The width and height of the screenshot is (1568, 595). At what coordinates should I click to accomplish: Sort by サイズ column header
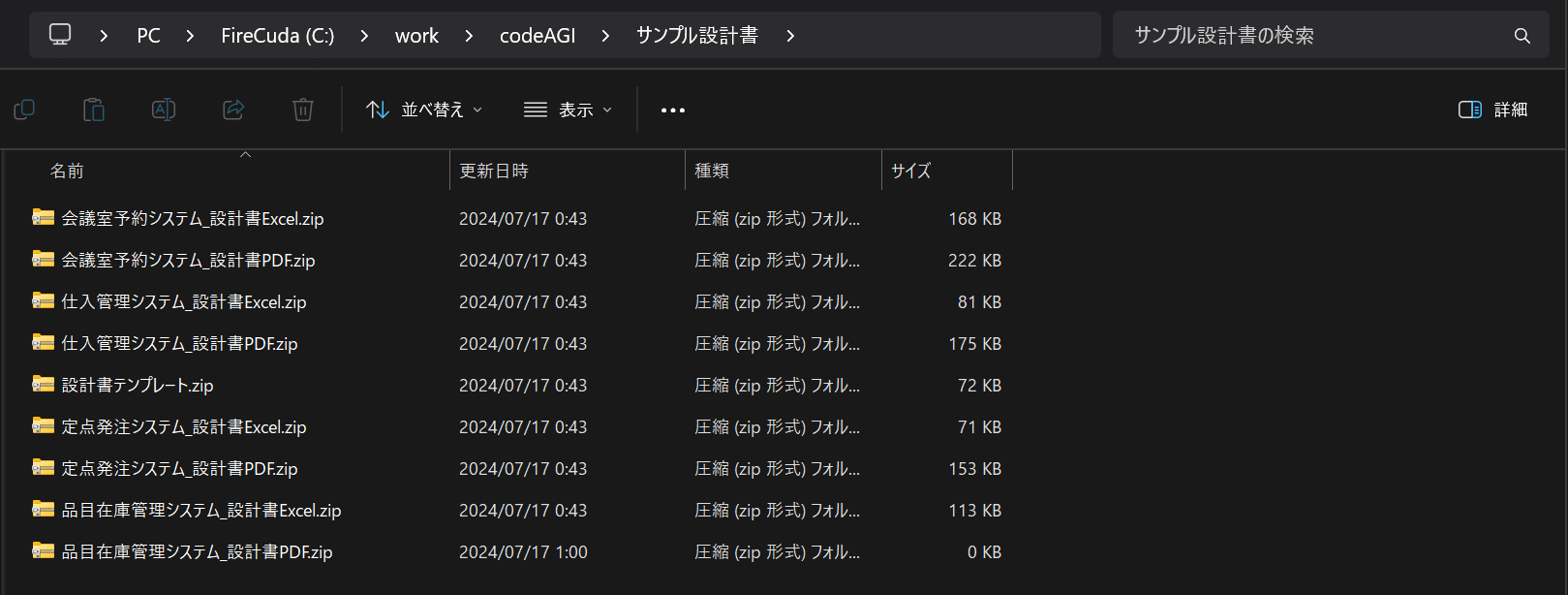pos(911,171)
